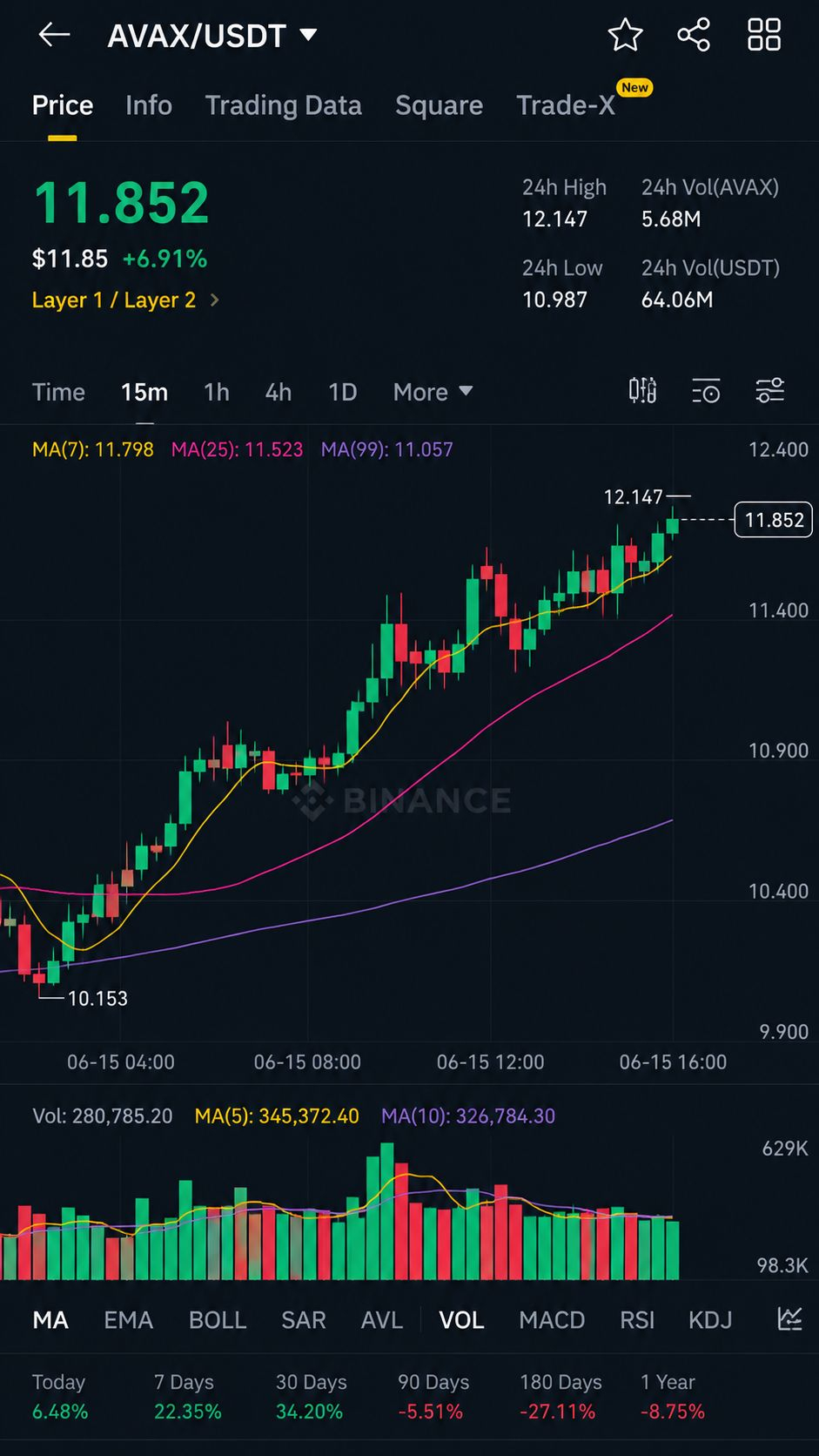
Task: Tap the 30 Days 34.20% performance entry
Action: point(312,1397)
